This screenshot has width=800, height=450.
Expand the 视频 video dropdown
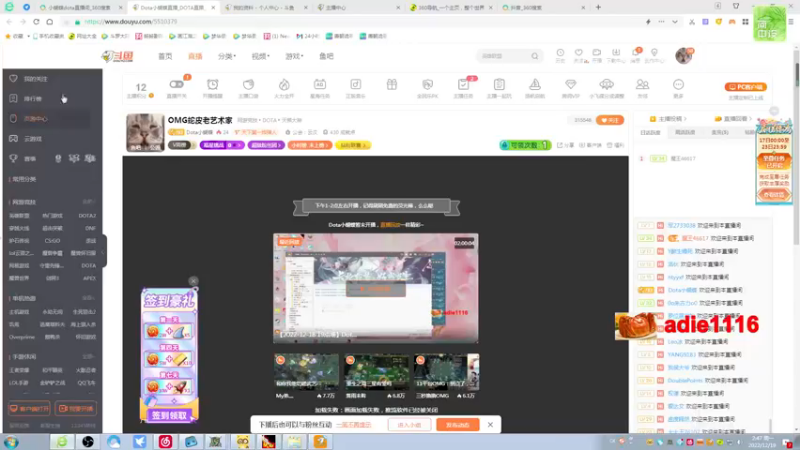click(x=260, y=56)
